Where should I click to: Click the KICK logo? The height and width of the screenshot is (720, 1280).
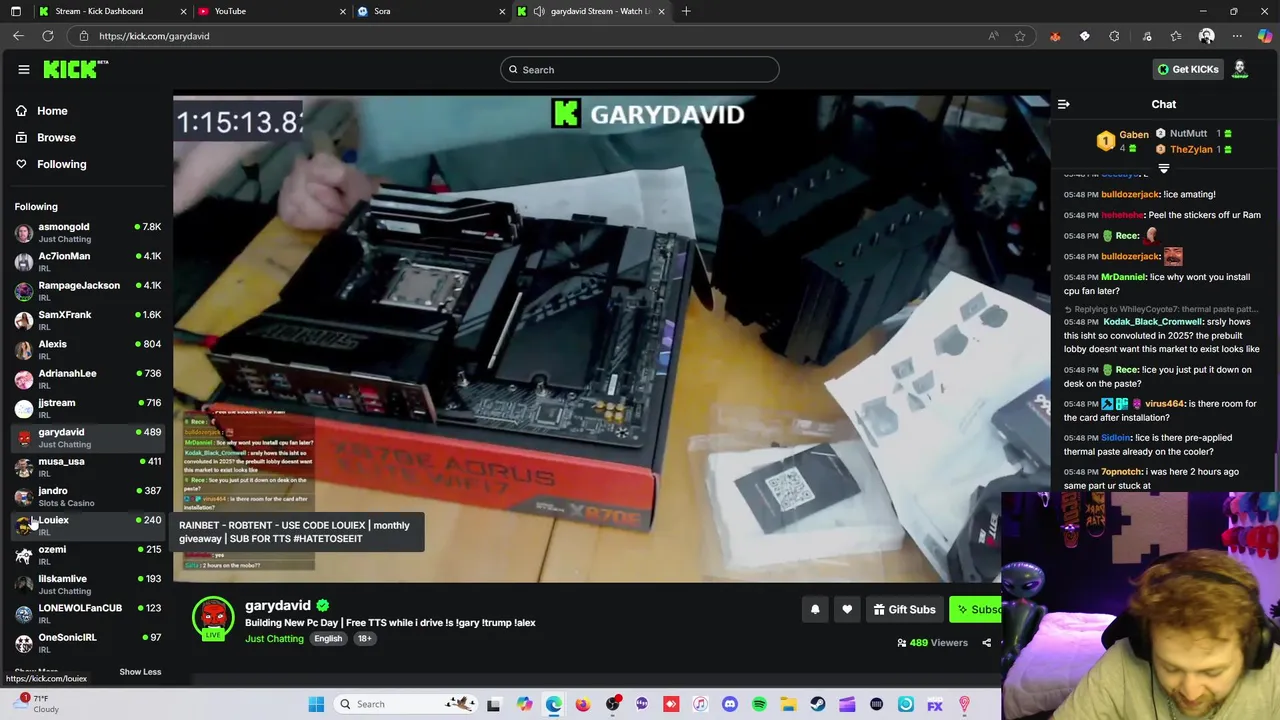click(x=75, y=69)
